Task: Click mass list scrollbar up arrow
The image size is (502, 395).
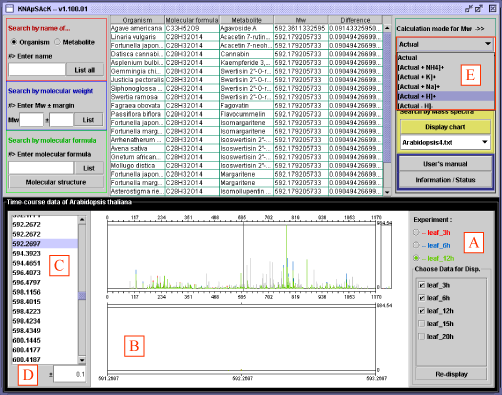Action: click(x=82, y=220)
